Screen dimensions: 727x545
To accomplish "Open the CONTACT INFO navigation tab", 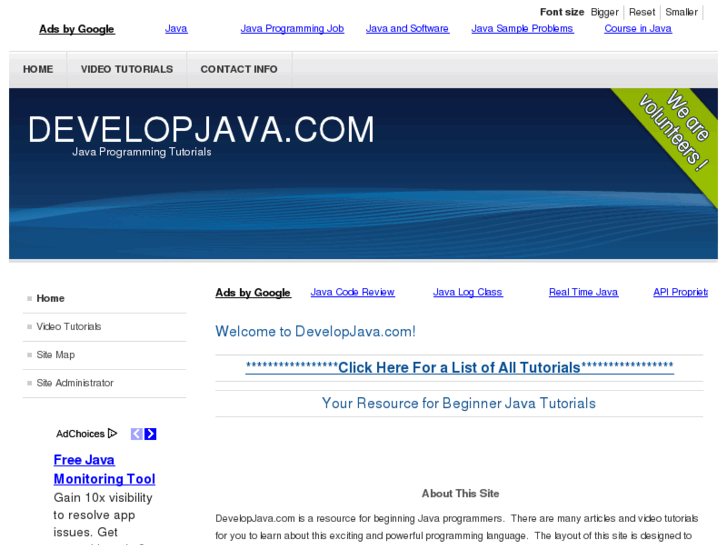I will pyautogui.click(x=239, y=69).
